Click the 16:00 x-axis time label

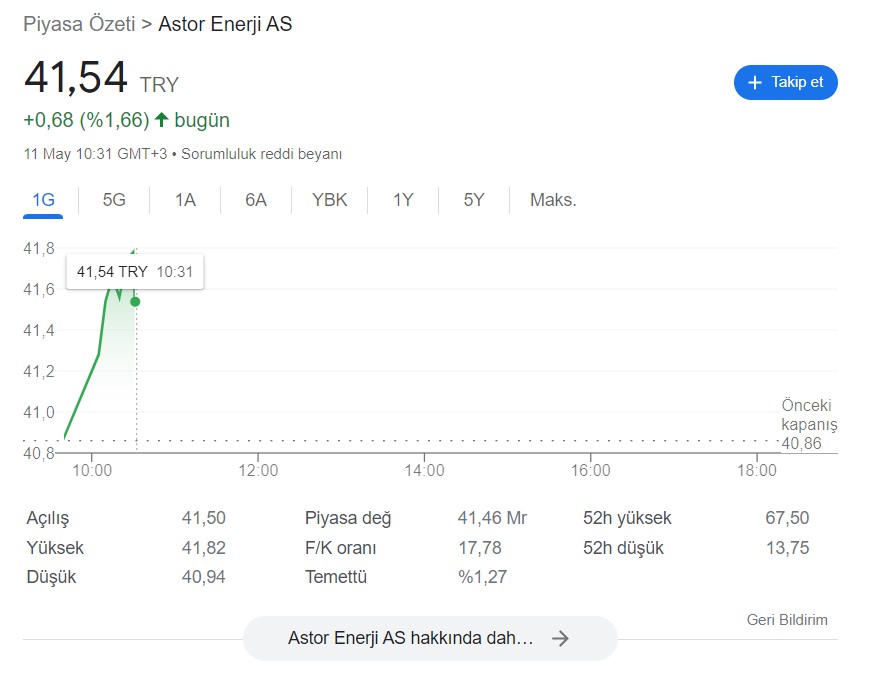pos(591,470)
